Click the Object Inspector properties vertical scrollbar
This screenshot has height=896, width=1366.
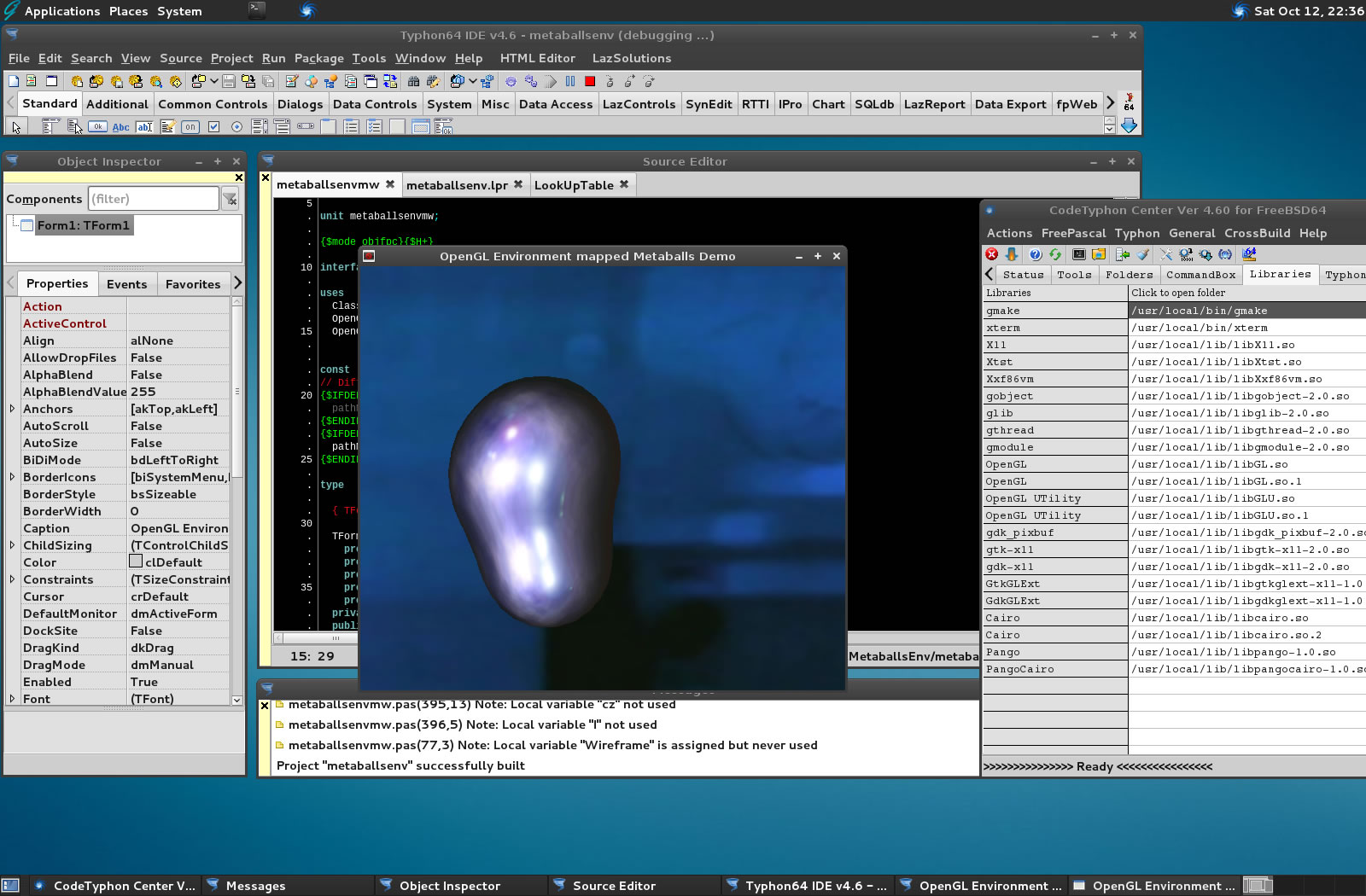[236, 500]
